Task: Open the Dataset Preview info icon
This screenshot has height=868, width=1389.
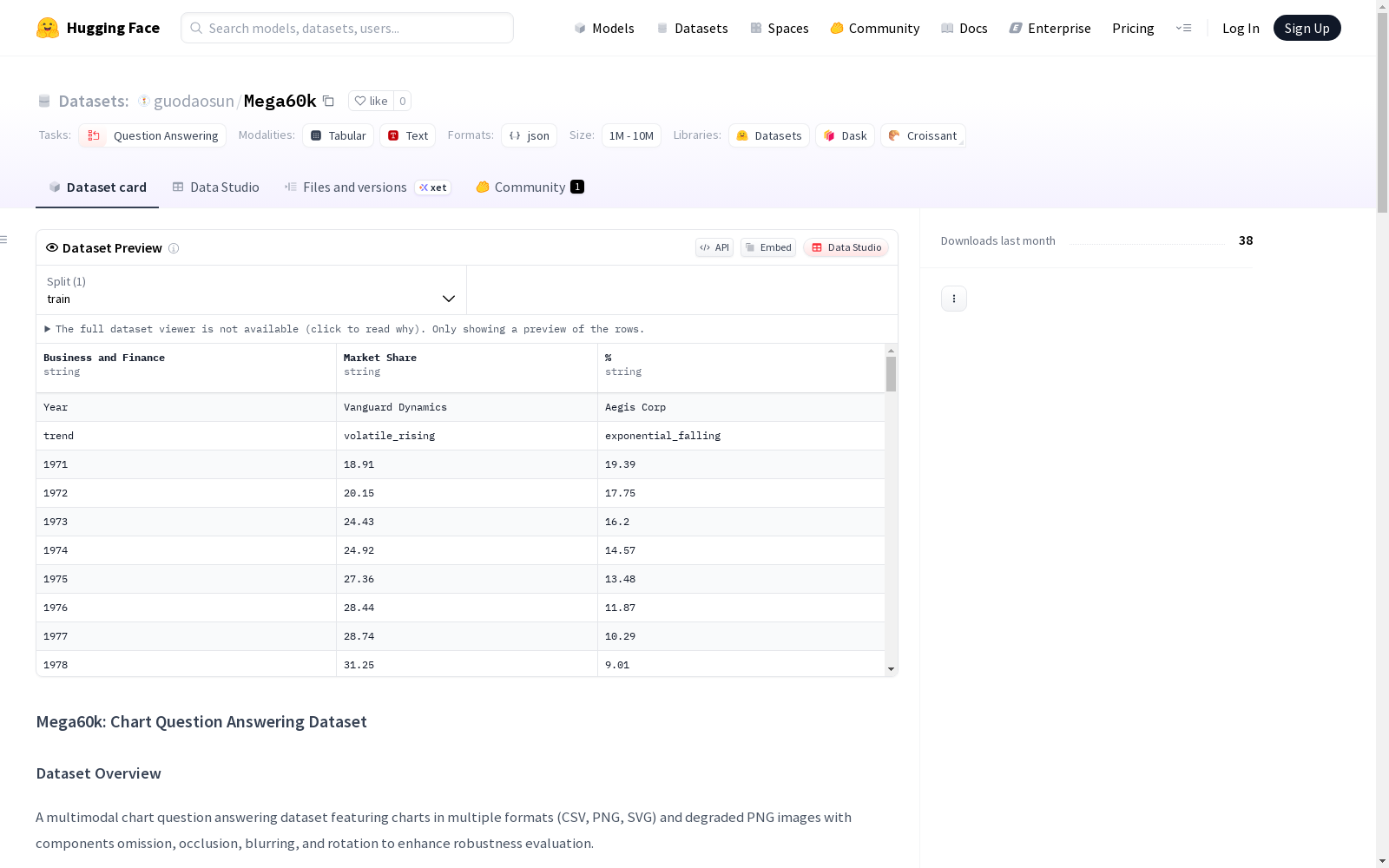Action: point(174,248)
